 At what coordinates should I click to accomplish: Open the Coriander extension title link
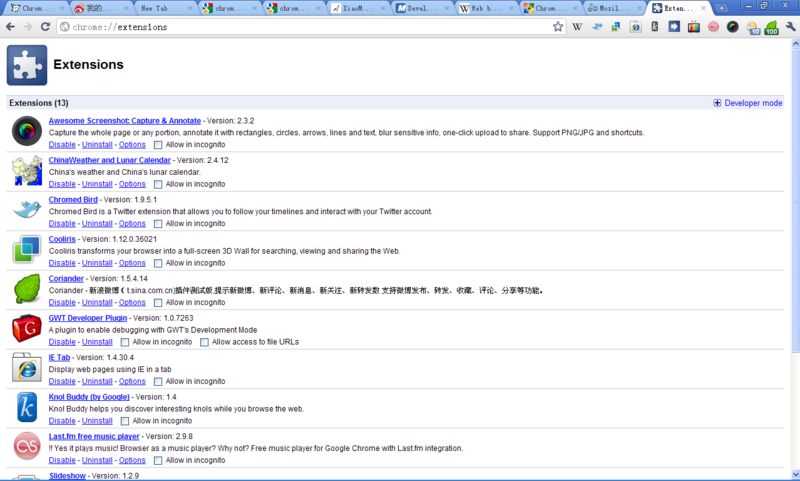tap(66, 279)
